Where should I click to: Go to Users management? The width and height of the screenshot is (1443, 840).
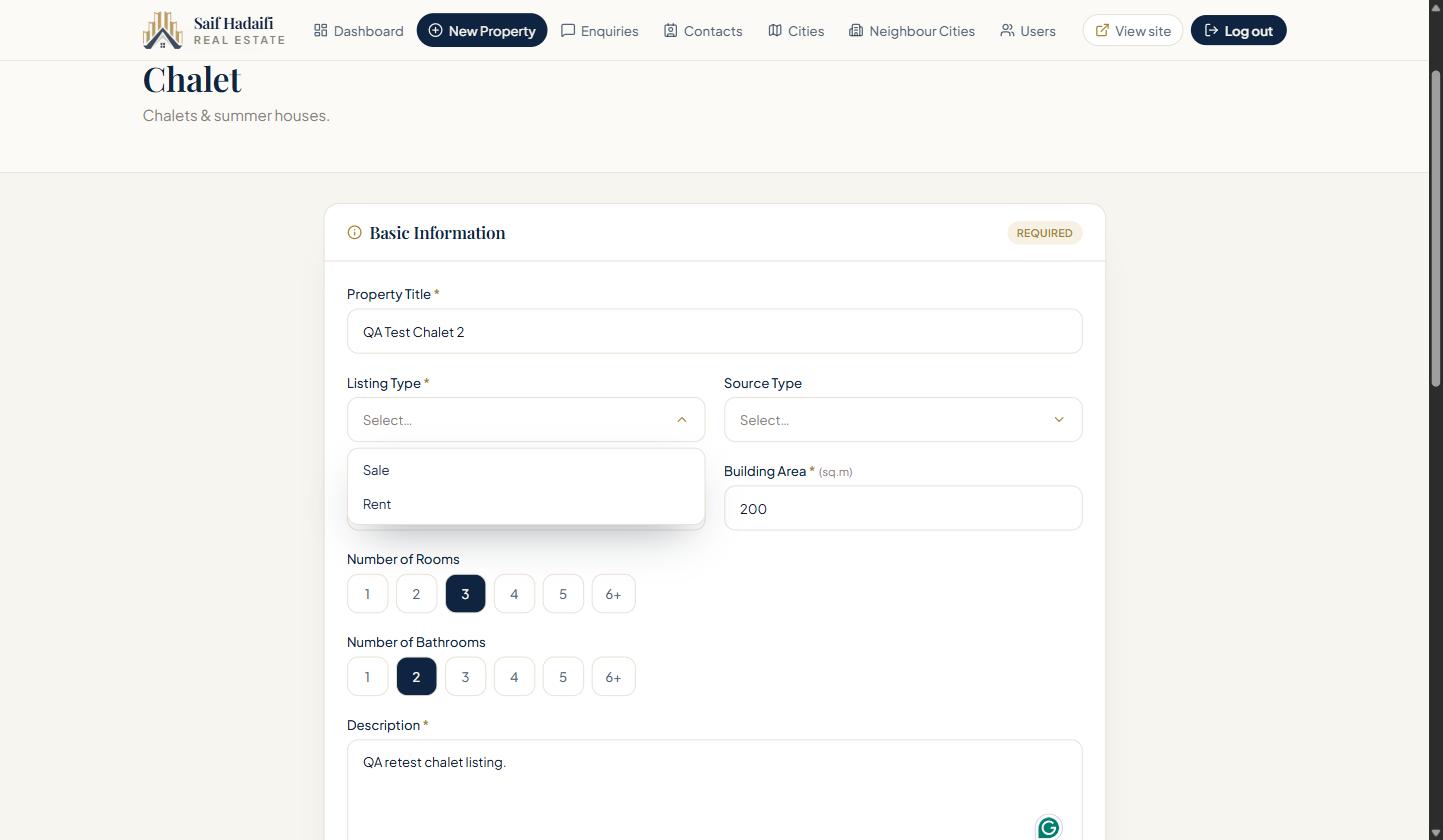(1028, 30)
